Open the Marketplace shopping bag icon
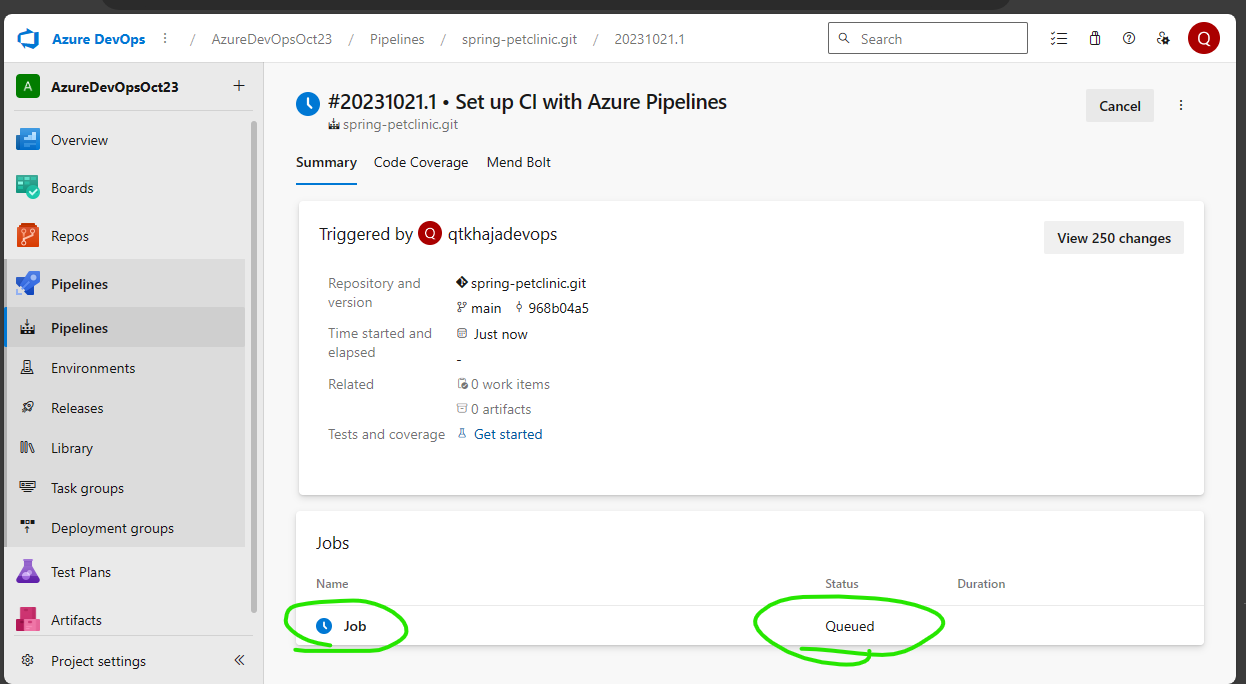Viewport: 1246px width, 684px height. [1095, 39]
